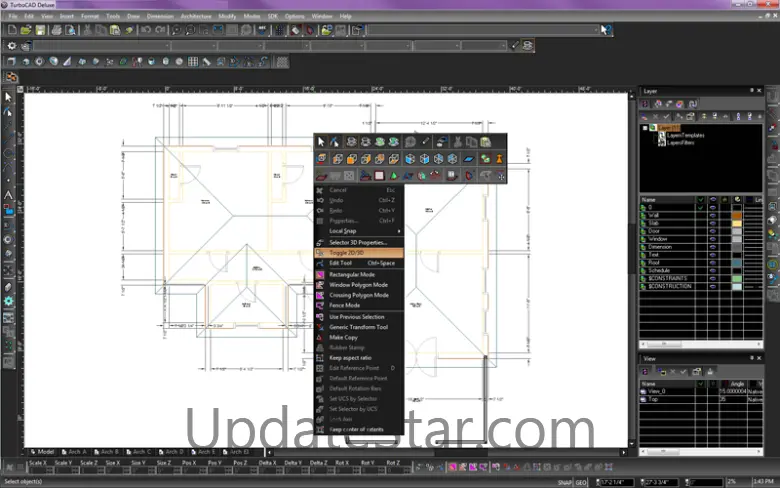Click the Generic Transform Tool entry
Screen dimensions: 780x488
pyautogui.click(x=358, y=327)
